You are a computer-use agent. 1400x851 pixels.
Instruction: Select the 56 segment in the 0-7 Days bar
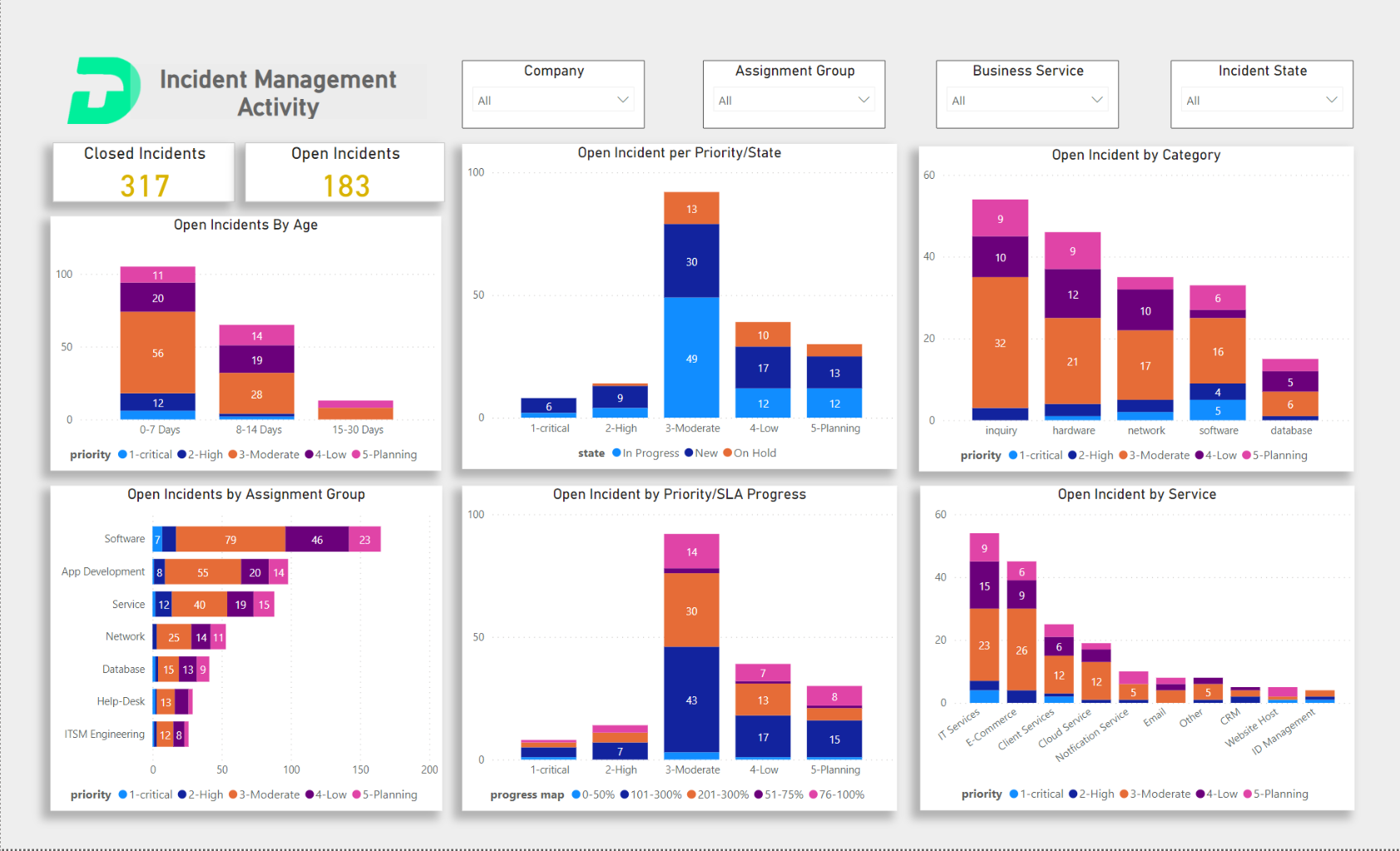[158, 353]
